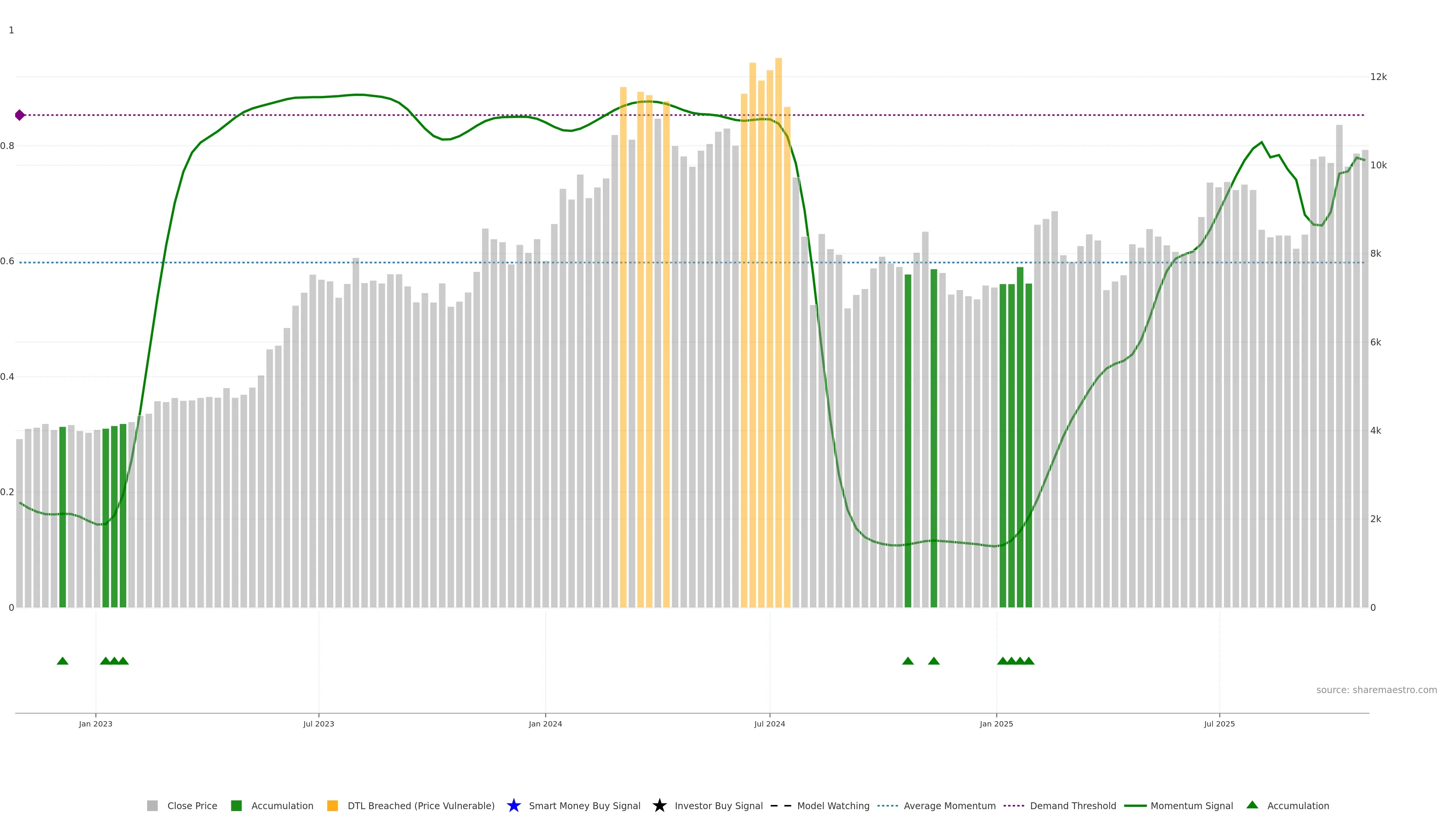Click Jul 2024 x-axis label
Screen dimensions: 1456x819
coord(769,724)
